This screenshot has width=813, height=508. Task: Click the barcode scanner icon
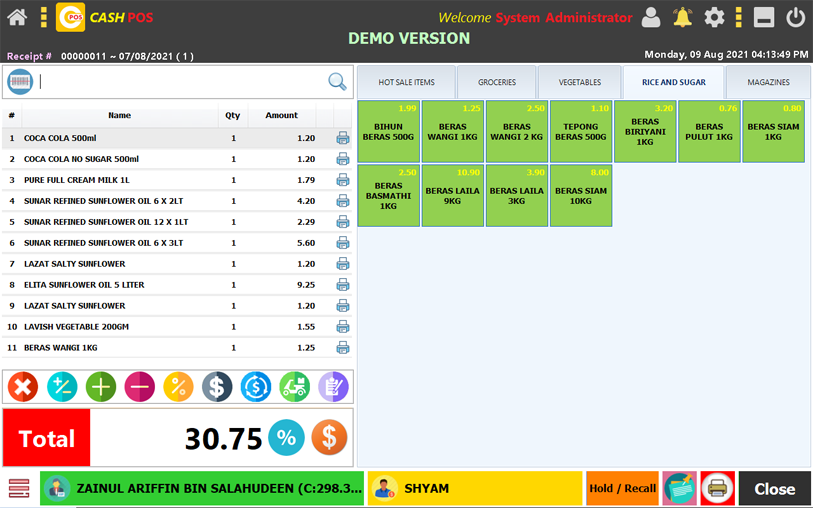click(20, 82)
